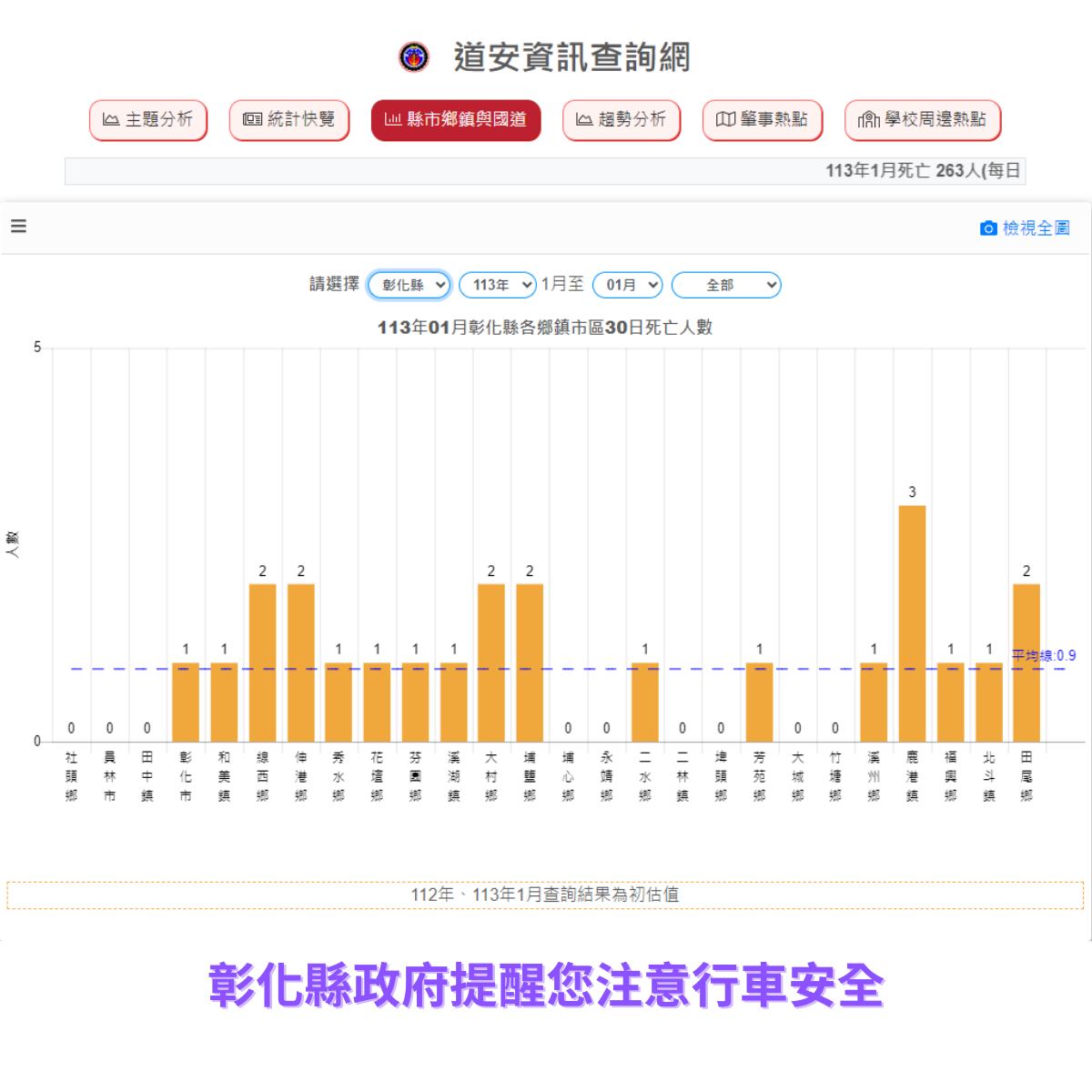Open the 主題分析 tab
The height and width of the screenshot is (1092, 1092).
coord(148,120)
